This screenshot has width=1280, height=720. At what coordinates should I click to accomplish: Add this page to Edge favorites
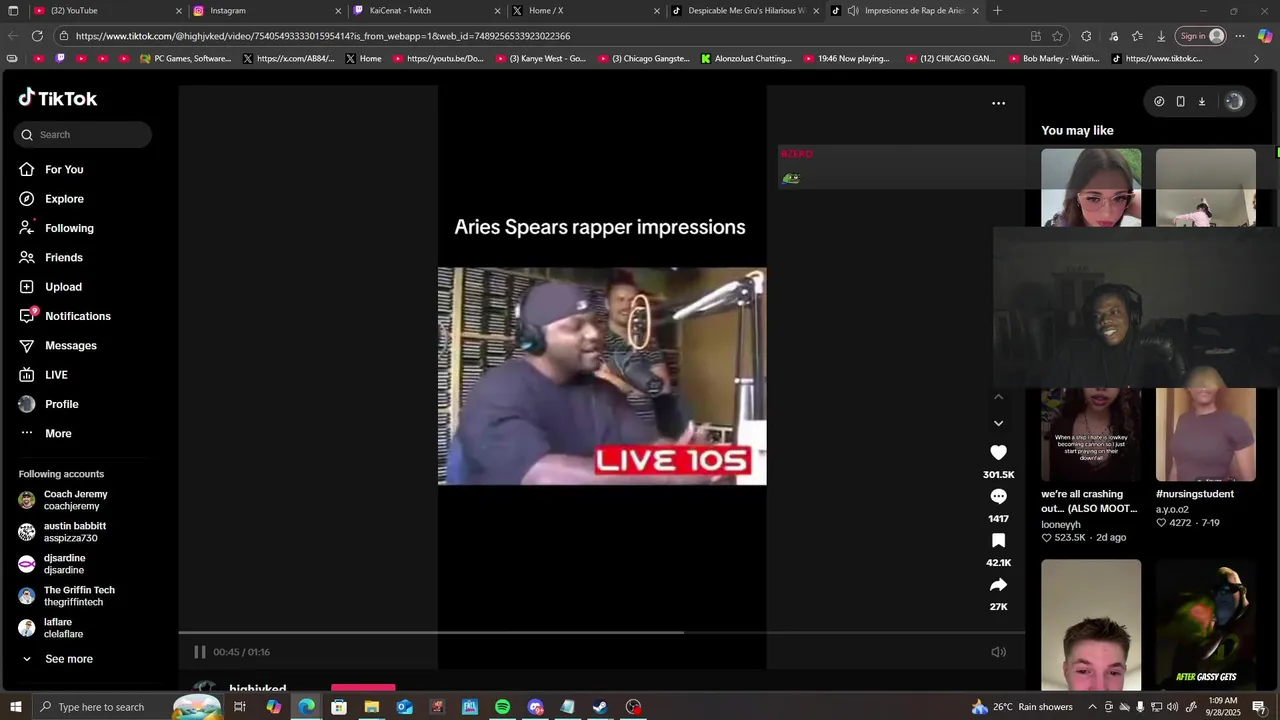(x=1057, y=36)
